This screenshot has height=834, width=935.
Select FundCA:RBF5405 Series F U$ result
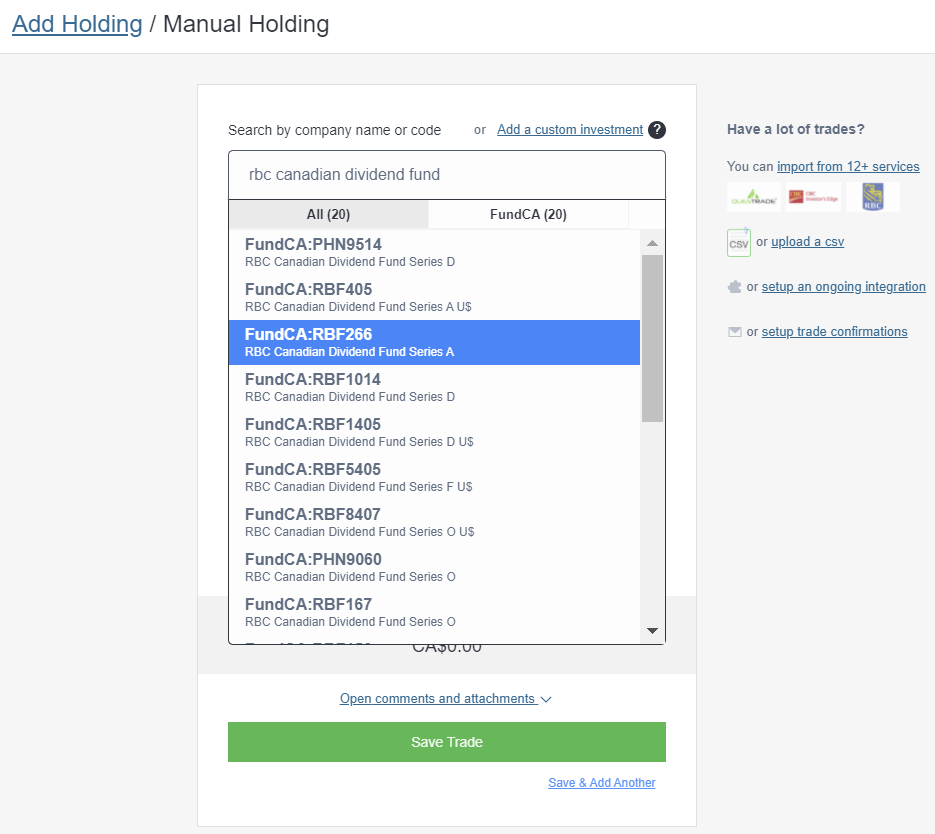pos(434,478)
